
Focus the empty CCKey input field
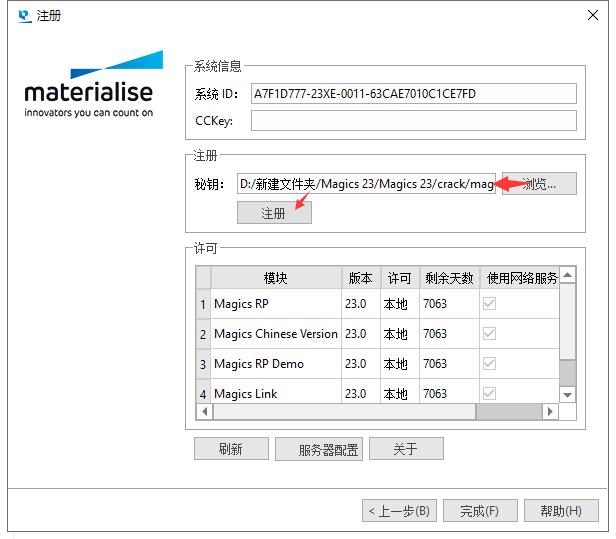pyautogui.click(x=414, y=120)
